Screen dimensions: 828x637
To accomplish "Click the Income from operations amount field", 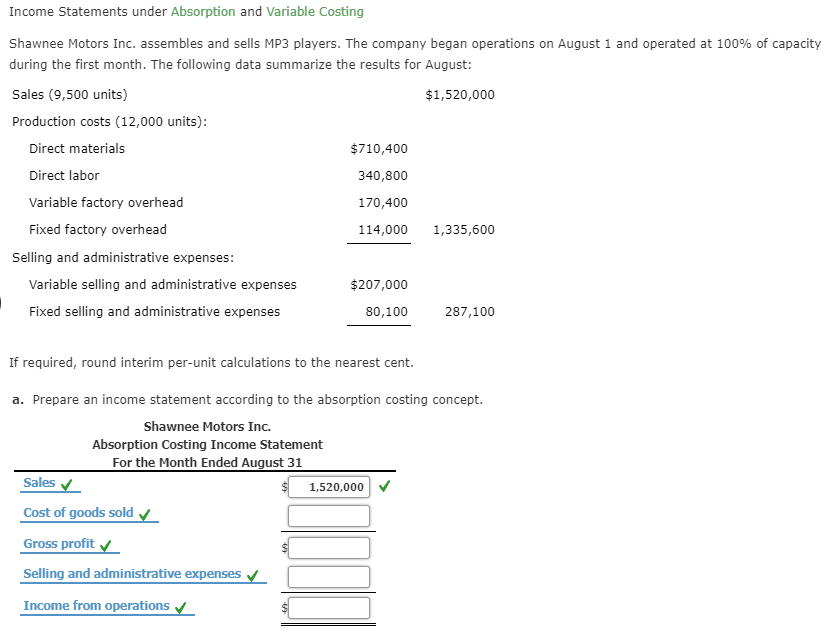I will (328, 607).
